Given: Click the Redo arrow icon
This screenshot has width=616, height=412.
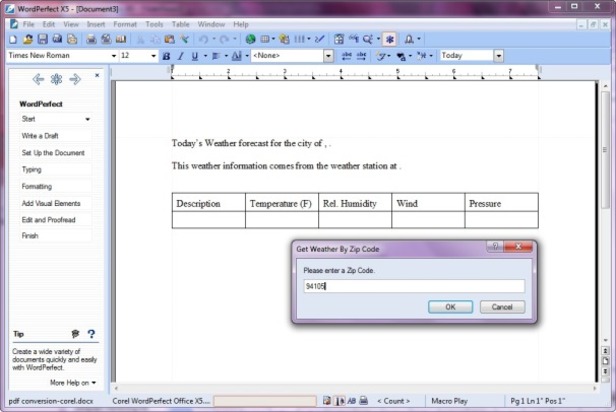Looking at the screenshot, I should (x=224, y=39).
